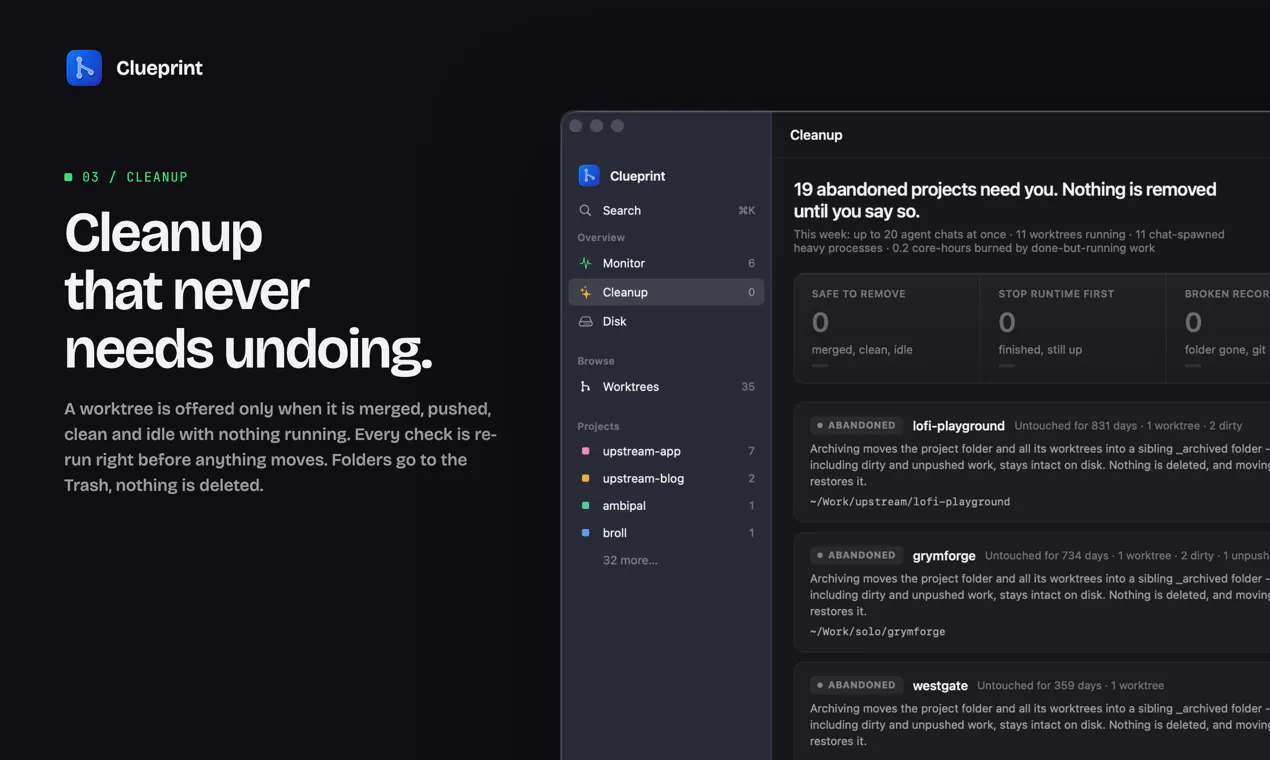The image size is (1270, 760).
Task: Click the Clueprint logo icon in page header
Action: coord(84,68)
